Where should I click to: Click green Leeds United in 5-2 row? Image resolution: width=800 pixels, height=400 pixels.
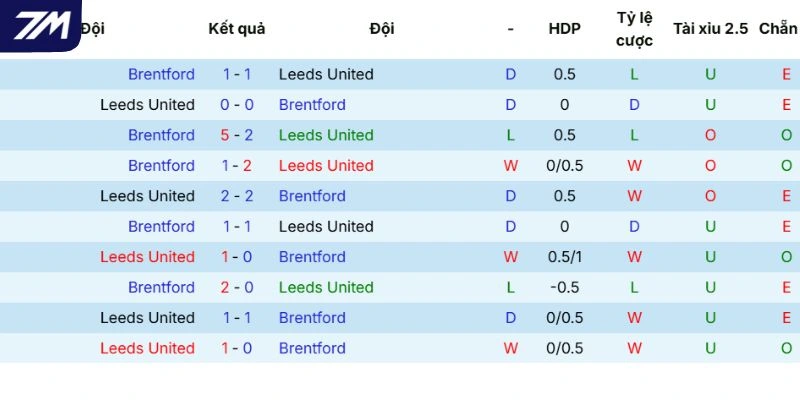326,135
